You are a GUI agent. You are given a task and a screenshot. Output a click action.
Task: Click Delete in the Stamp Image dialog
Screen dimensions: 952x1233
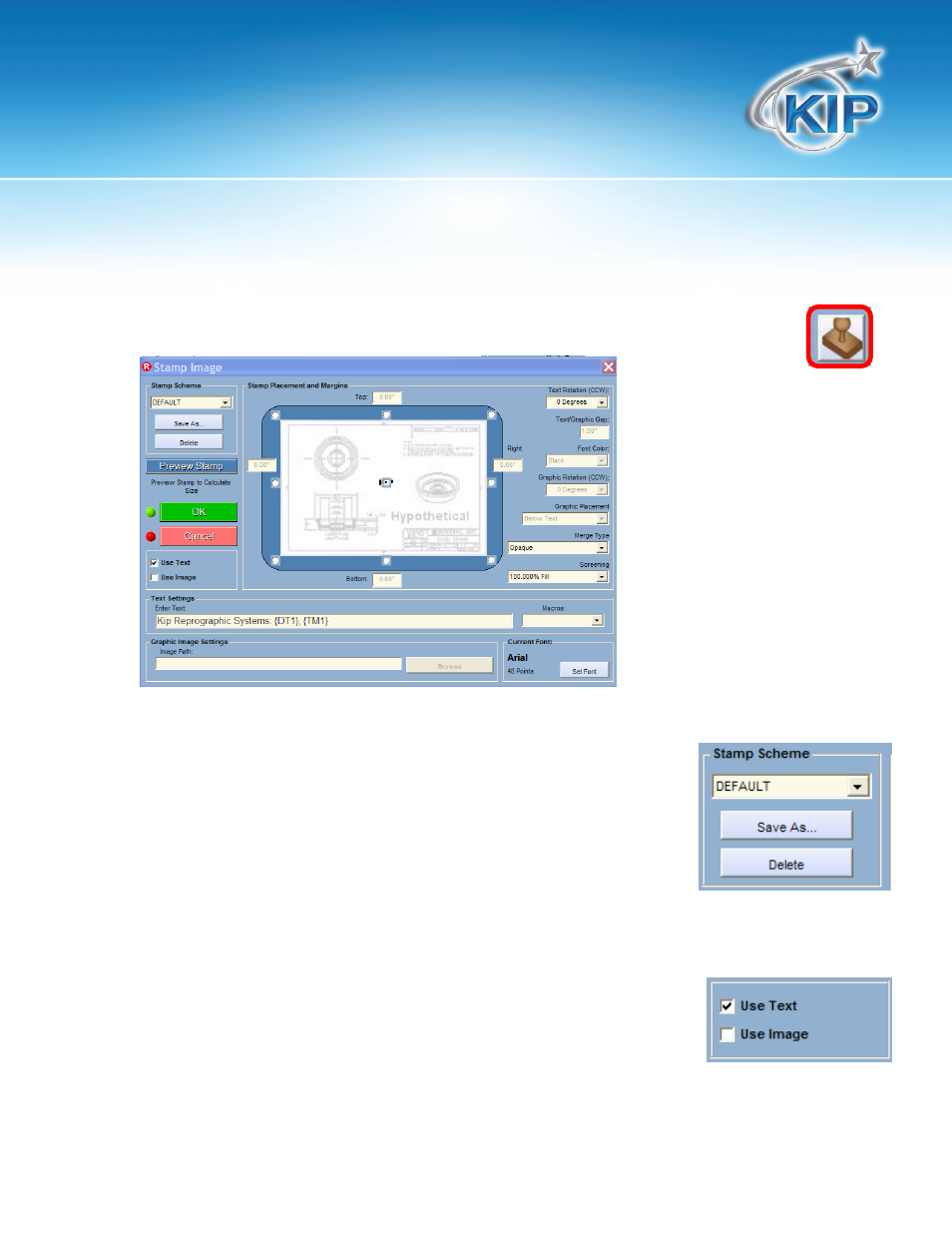pyautogui.click(x=189, y=442)
